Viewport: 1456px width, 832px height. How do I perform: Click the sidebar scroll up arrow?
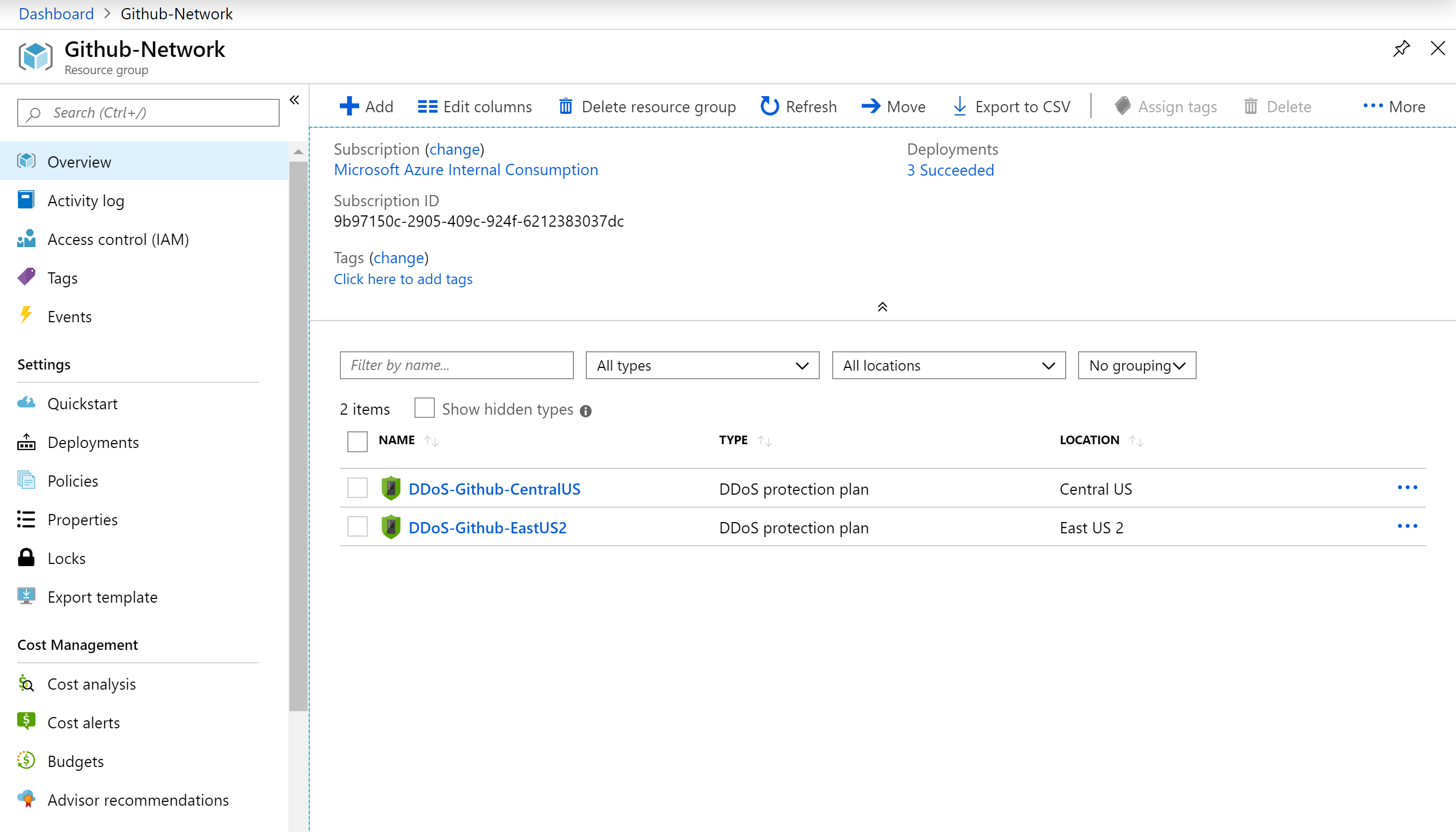tap(298, 152)
